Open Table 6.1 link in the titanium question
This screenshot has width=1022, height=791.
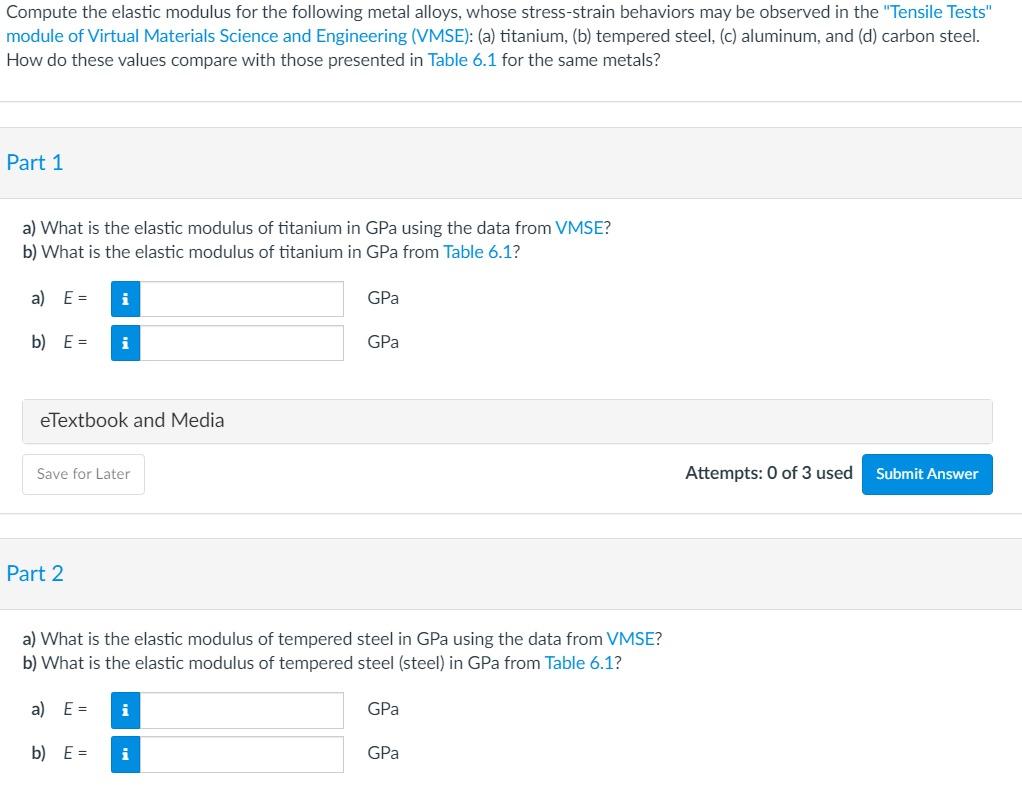point(479,251)
